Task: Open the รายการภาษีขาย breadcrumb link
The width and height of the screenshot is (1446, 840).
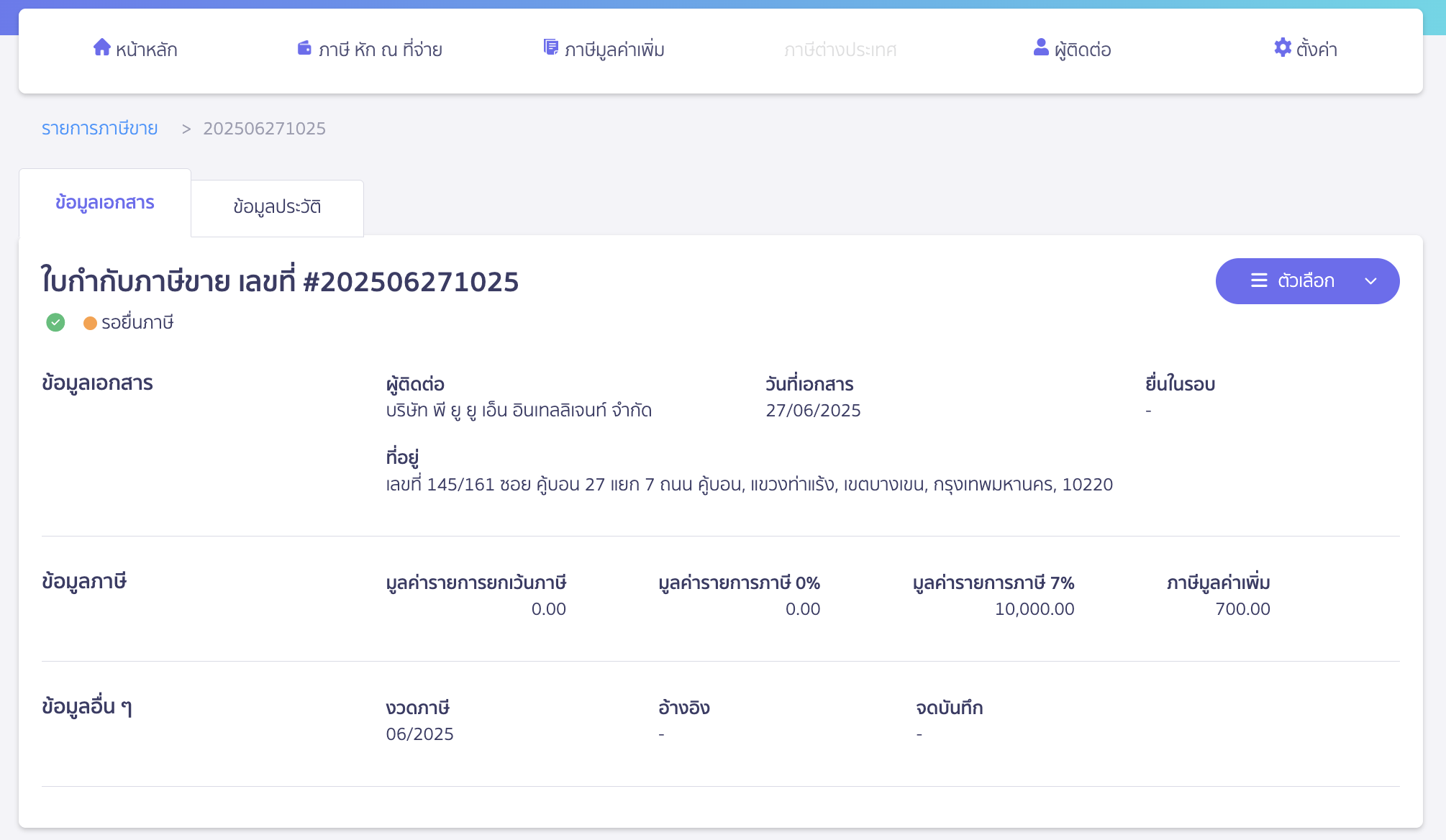Action: pos(99,128)
